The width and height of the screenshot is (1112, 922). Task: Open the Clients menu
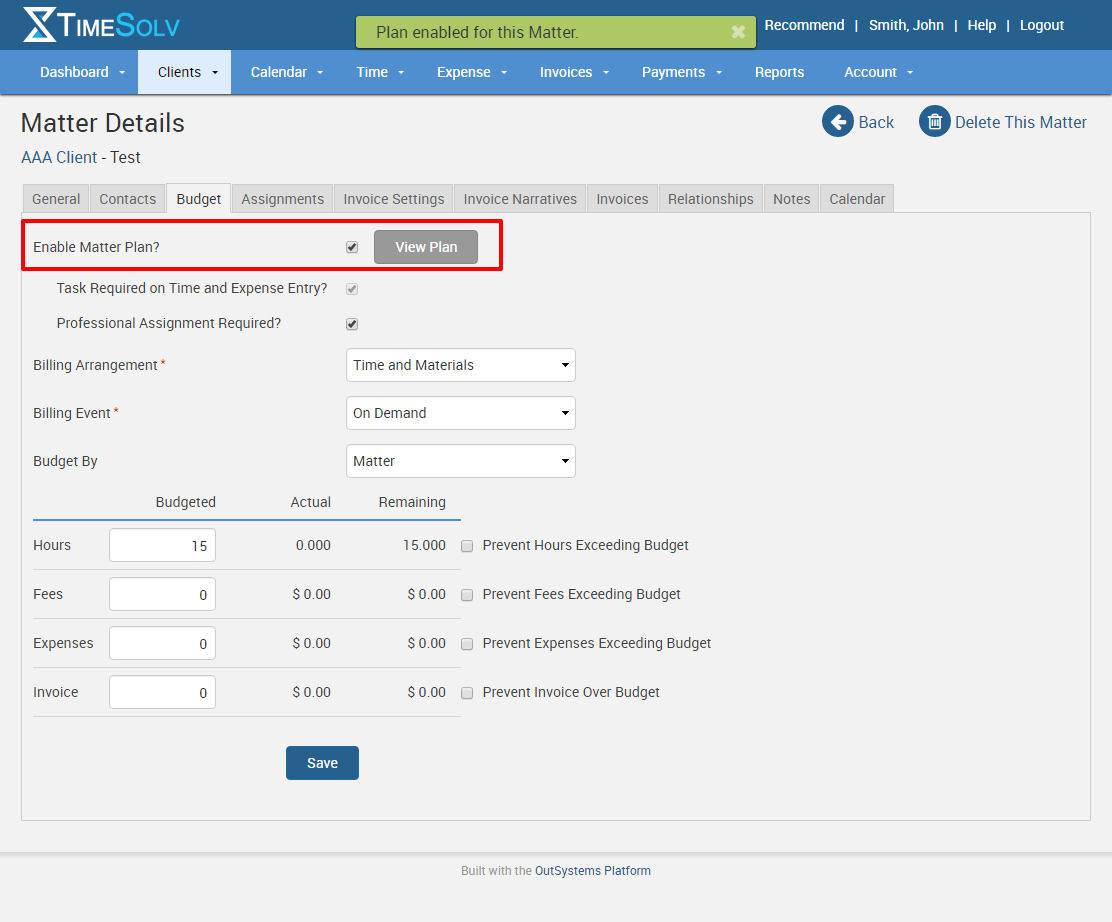[x=187, y=72]
